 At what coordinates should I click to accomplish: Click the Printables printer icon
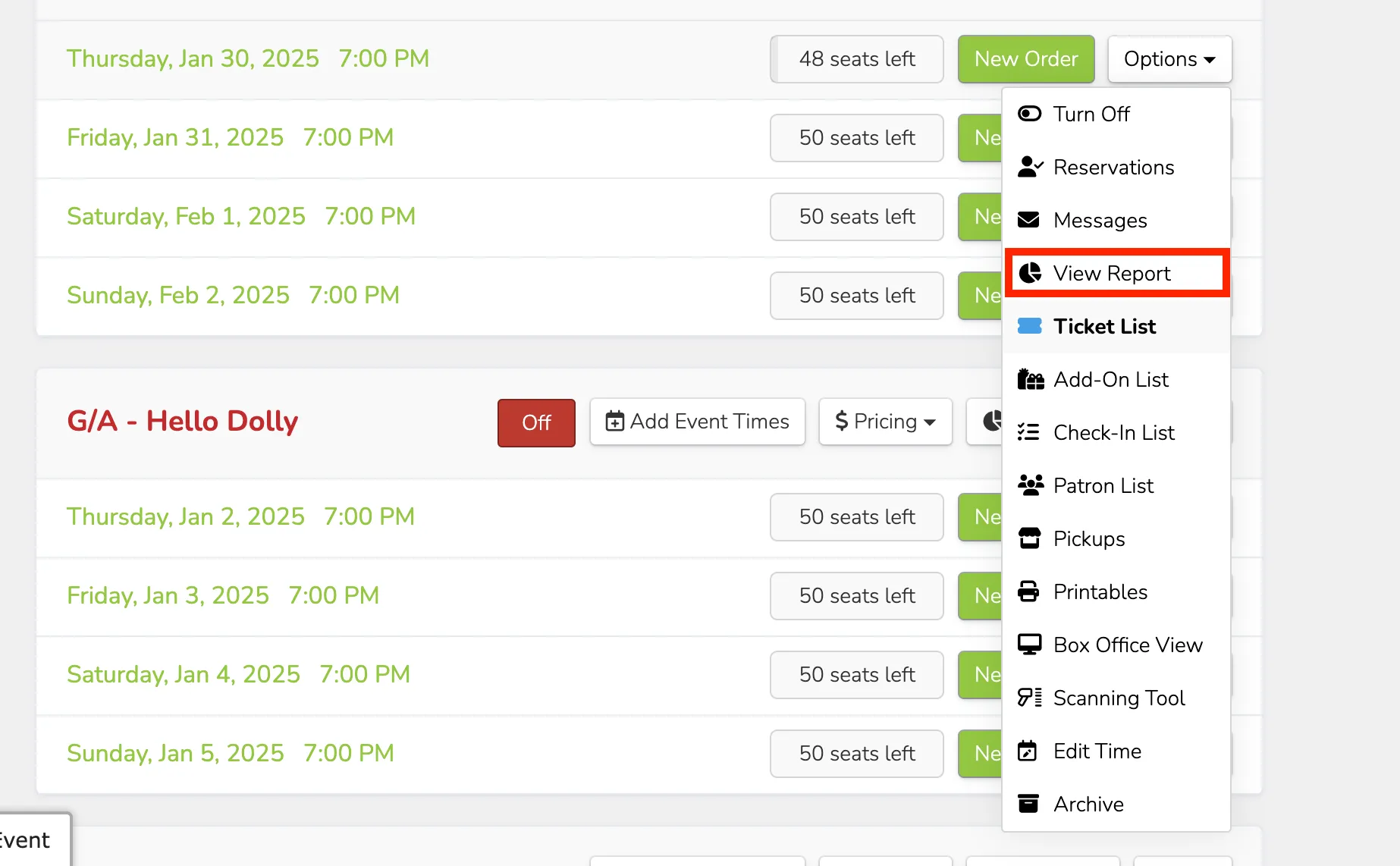click(1028, 591)
